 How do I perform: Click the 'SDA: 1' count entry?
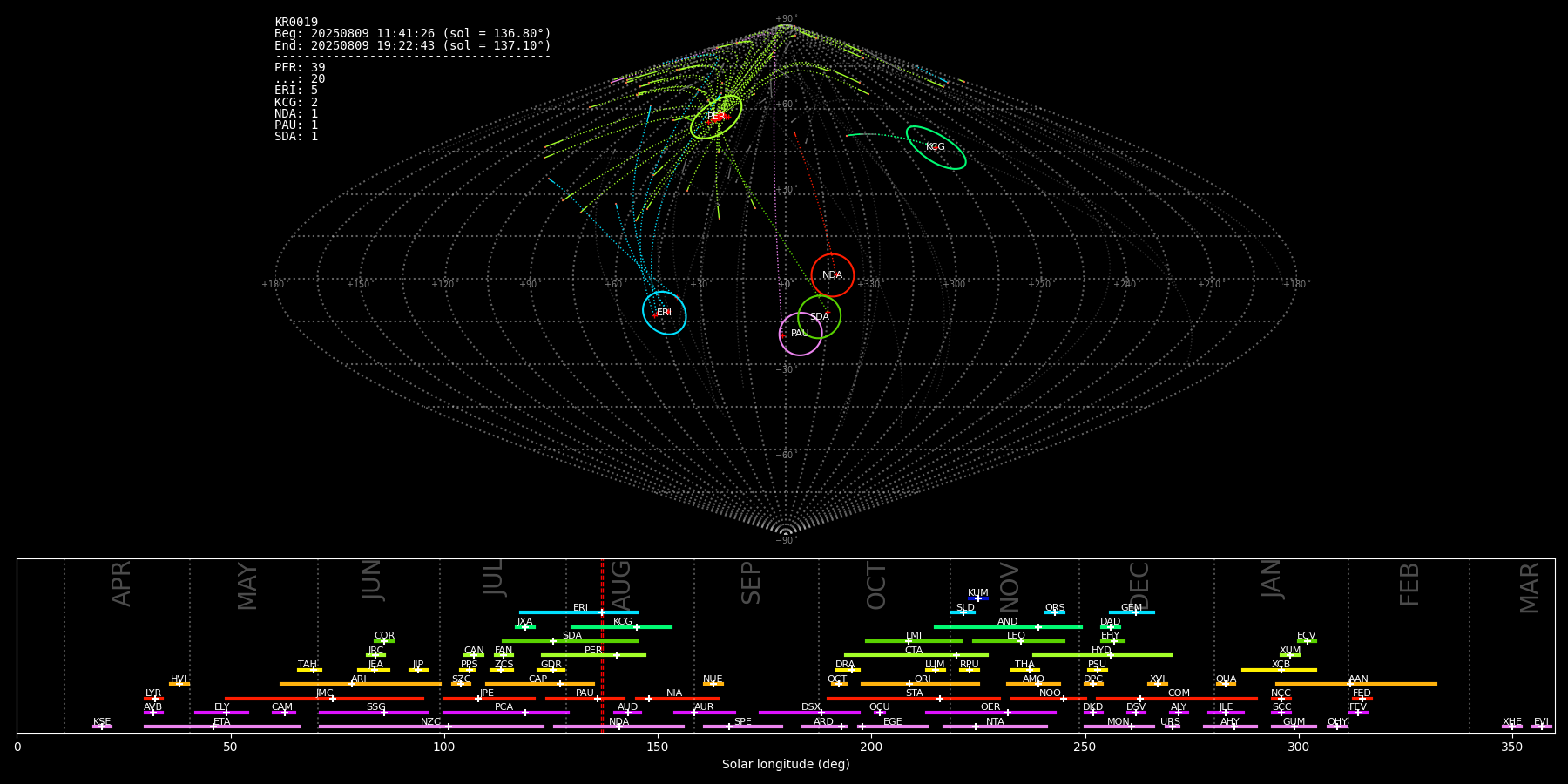(296, 136)
